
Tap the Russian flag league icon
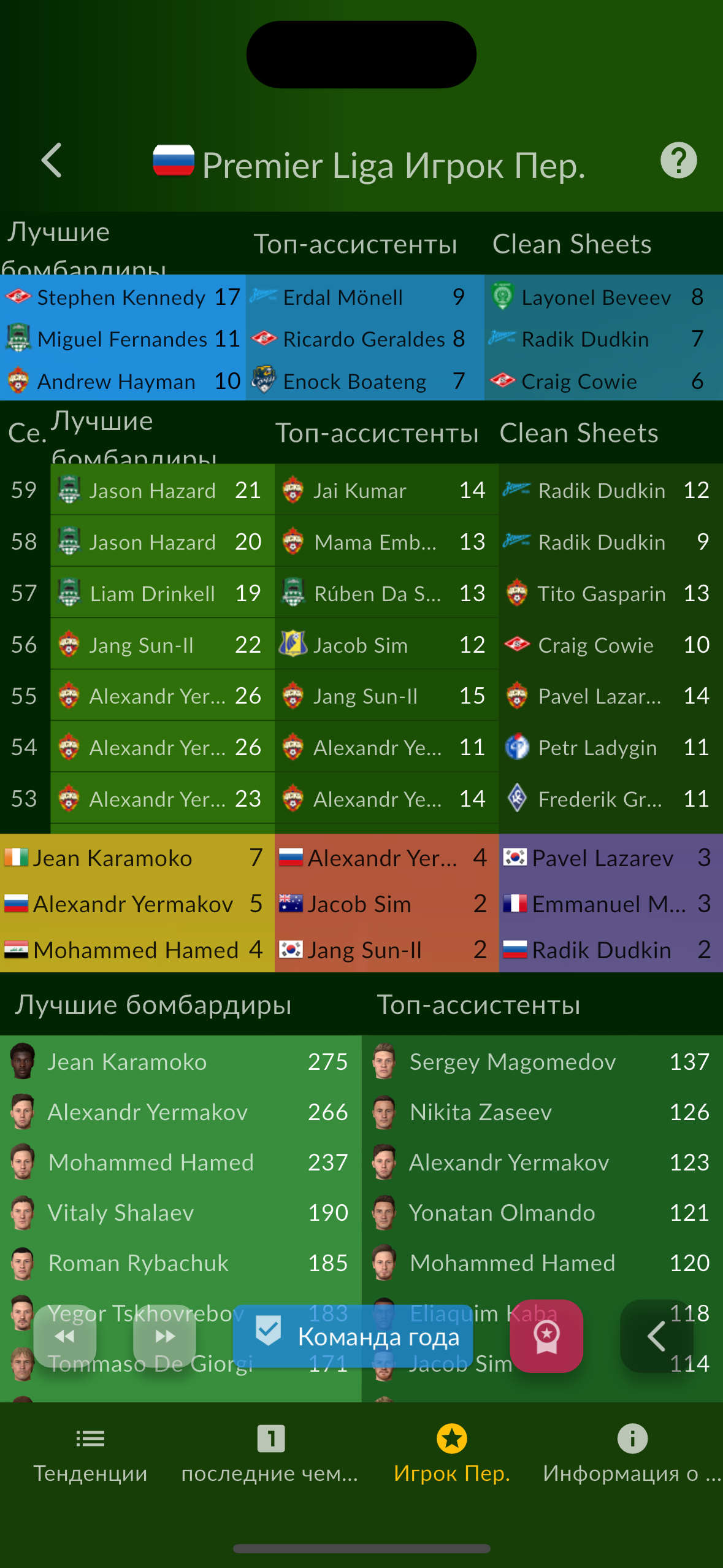pyautogui.click(x=174, y=161)
